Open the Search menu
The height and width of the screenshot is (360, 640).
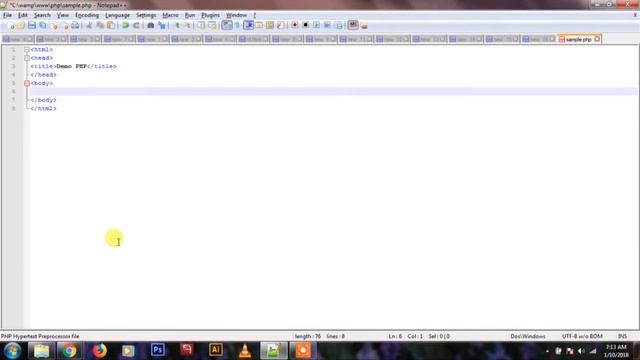pos(42,15)
